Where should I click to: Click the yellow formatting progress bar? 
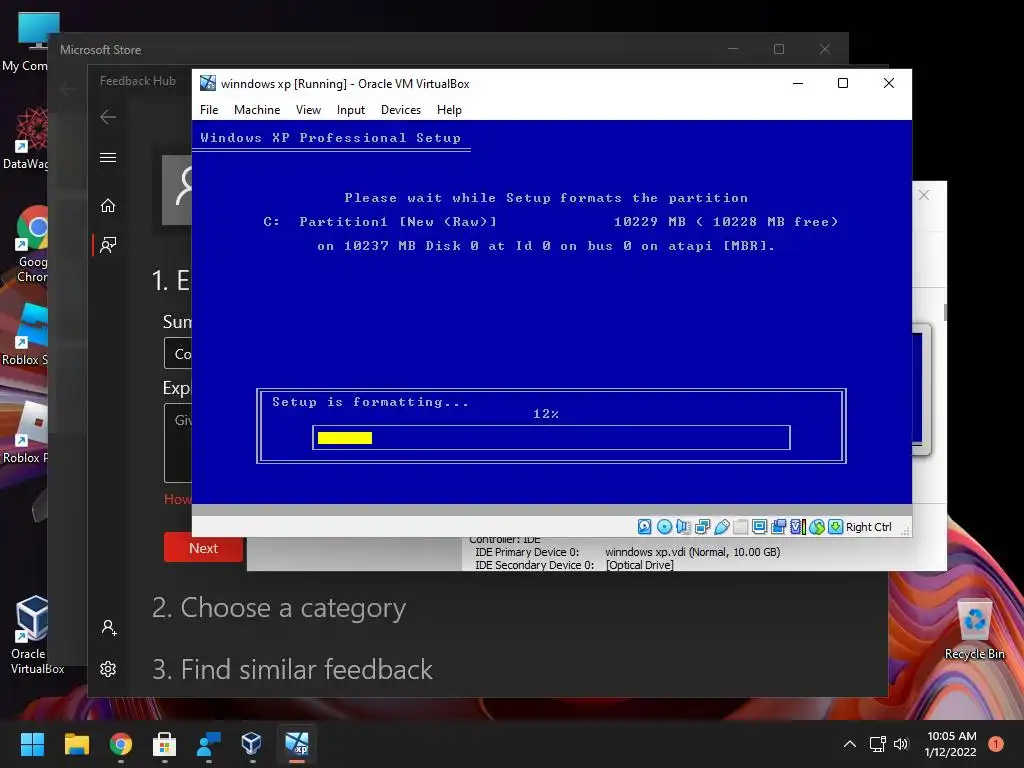pos(345,438)
